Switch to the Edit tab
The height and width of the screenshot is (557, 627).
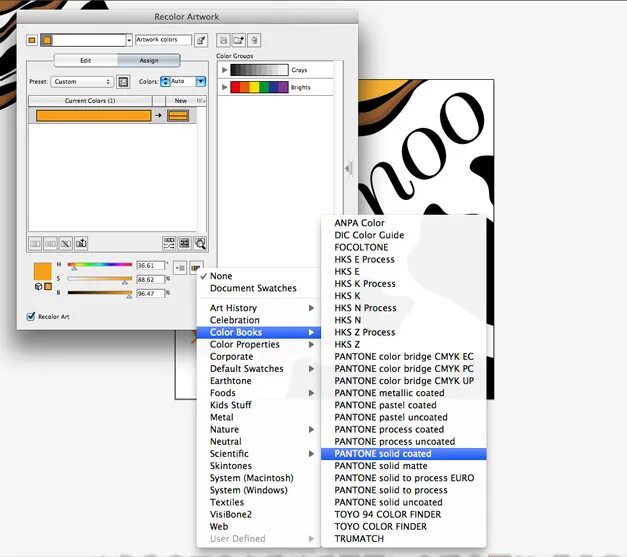(x=86, y=60)
